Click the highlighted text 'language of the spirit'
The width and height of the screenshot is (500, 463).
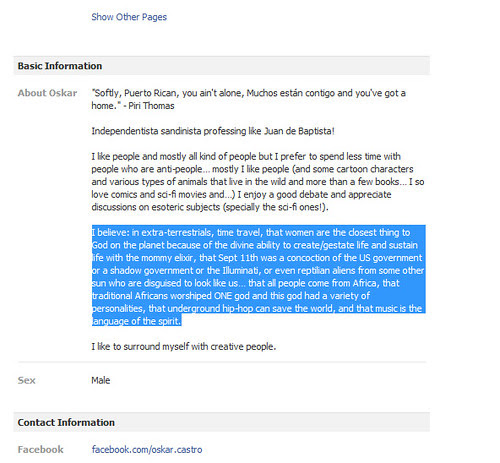coord(137,321)
